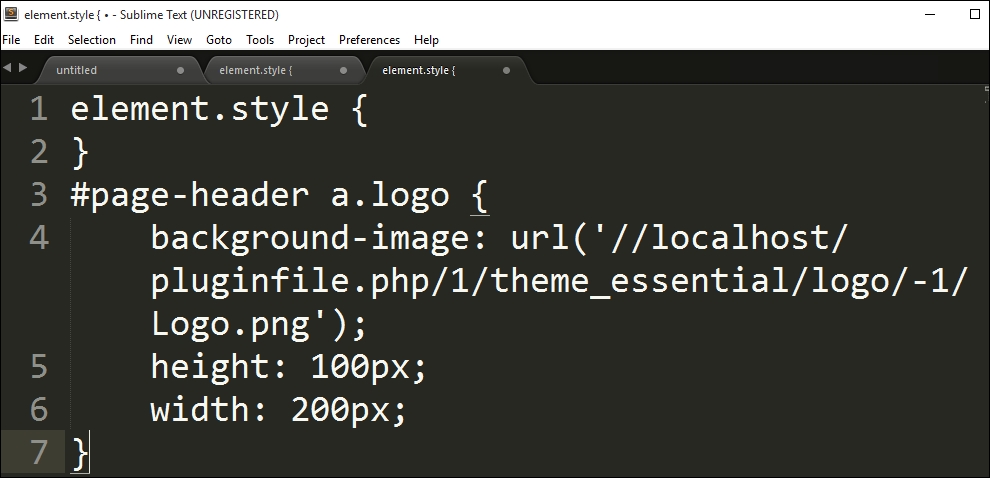Open the Edit menu
This screenshot has width=990, height=478.
(x=44, y=40)
